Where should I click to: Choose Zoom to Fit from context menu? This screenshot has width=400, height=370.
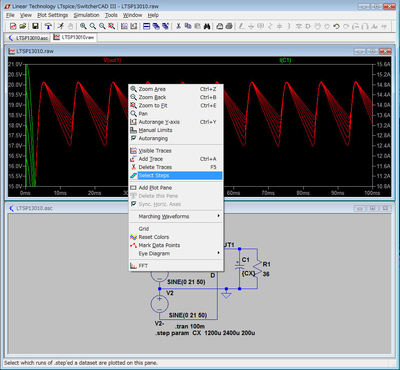(176, 105)
